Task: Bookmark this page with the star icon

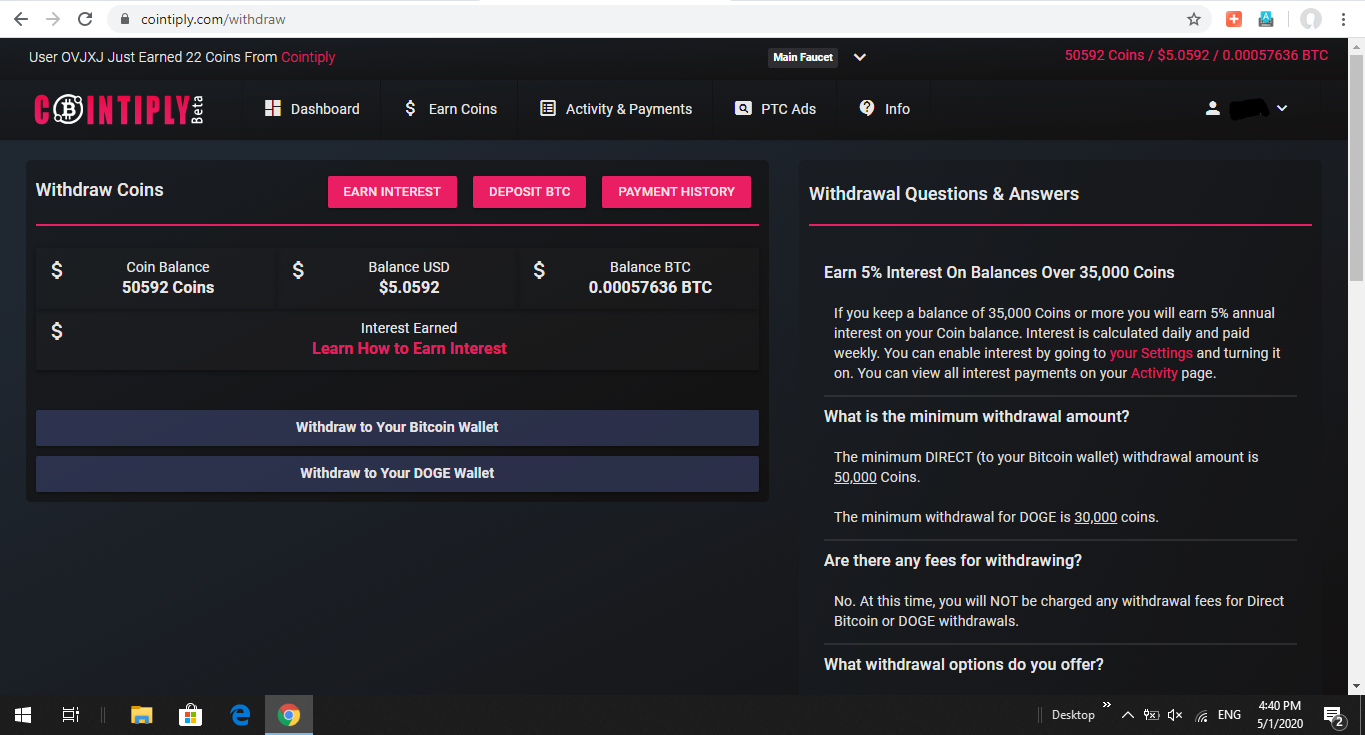Action: (x=1194, y=19)
